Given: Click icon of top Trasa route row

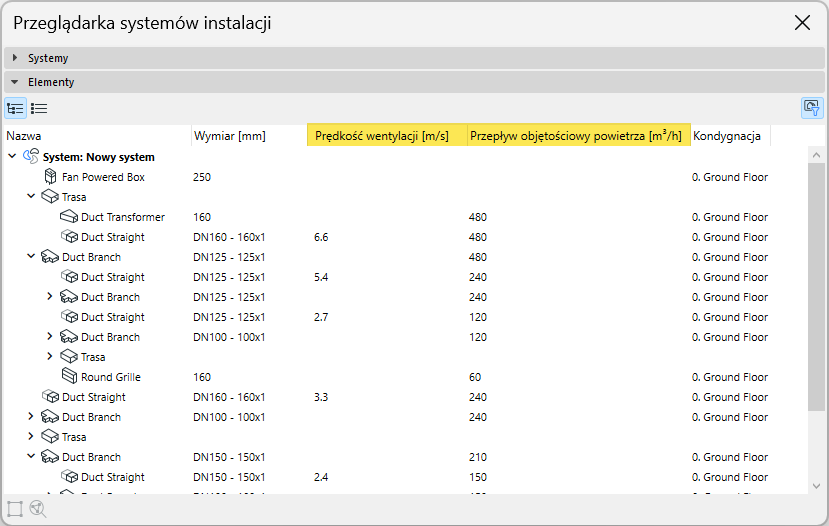Looking at the screenshot, I should tap(50, 197).
